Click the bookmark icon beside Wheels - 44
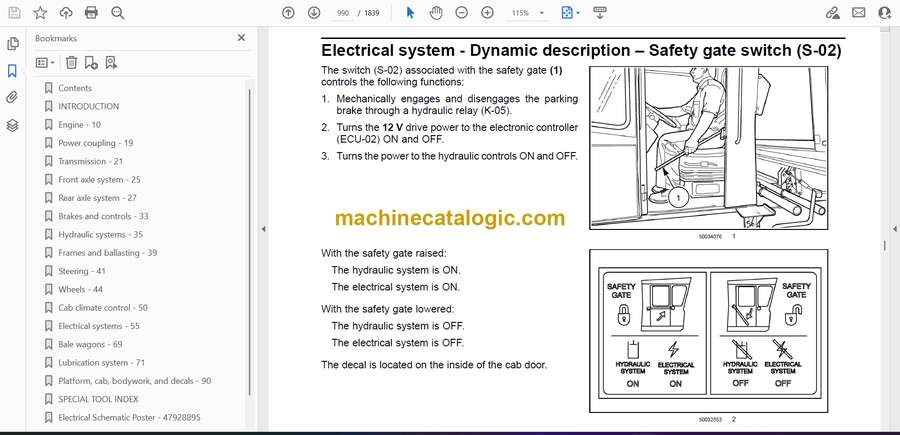The width and height of the screenshot is (900, 435). click(x=49, y=290)
